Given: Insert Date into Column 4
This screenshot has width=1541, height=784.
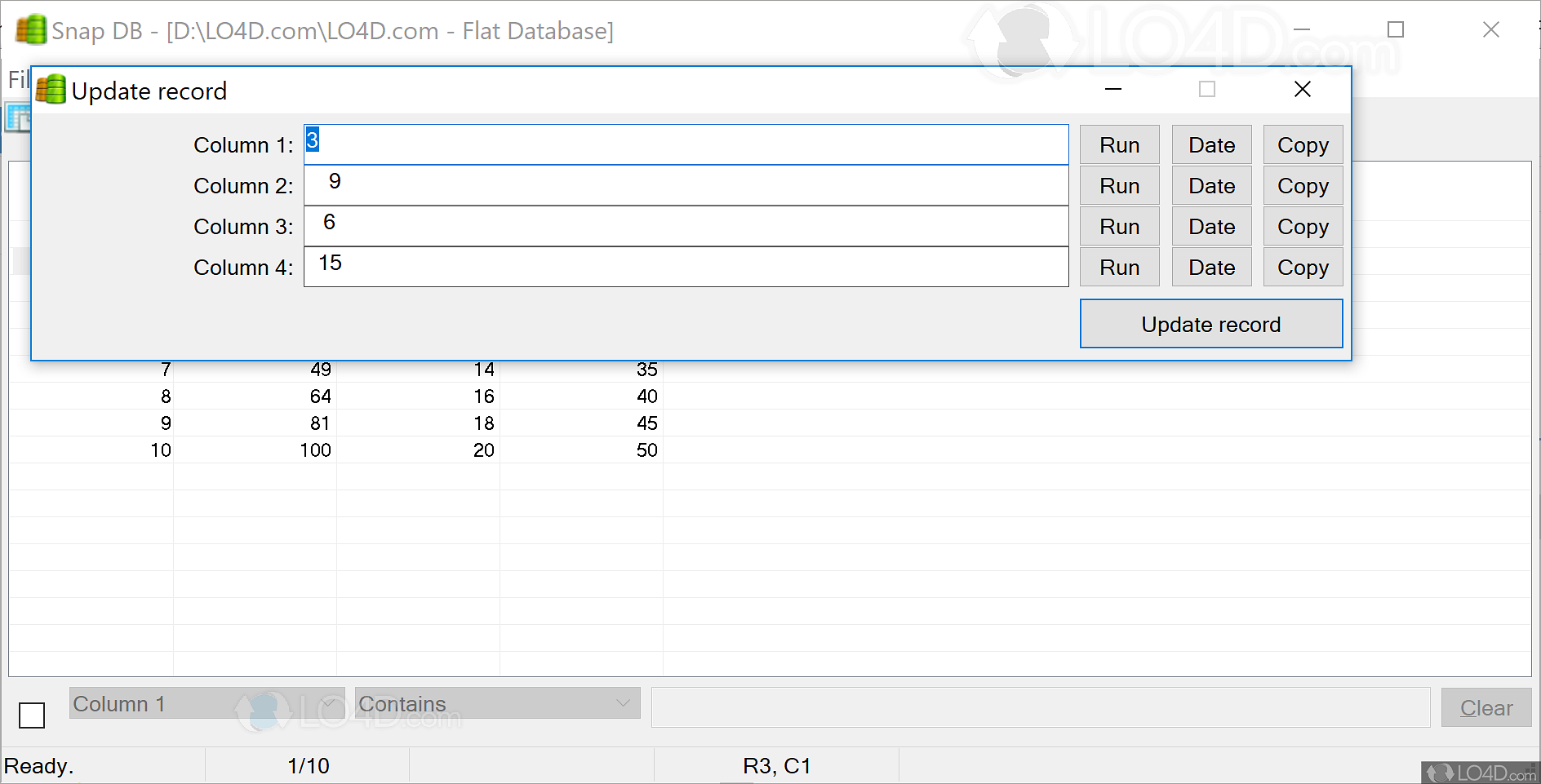Looking at the screenshot, I should click(x=1211, y=268).
